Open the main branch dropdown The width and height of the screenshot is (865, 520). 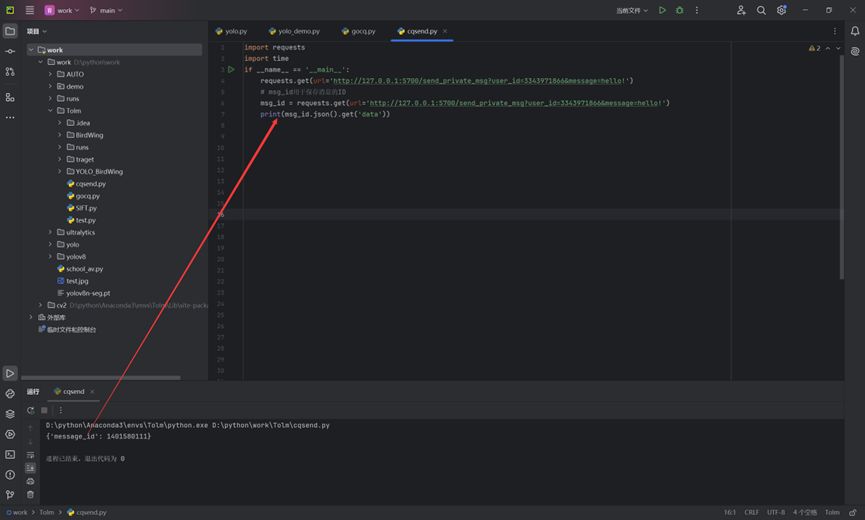pyautogui.click(x=106, y=10)
